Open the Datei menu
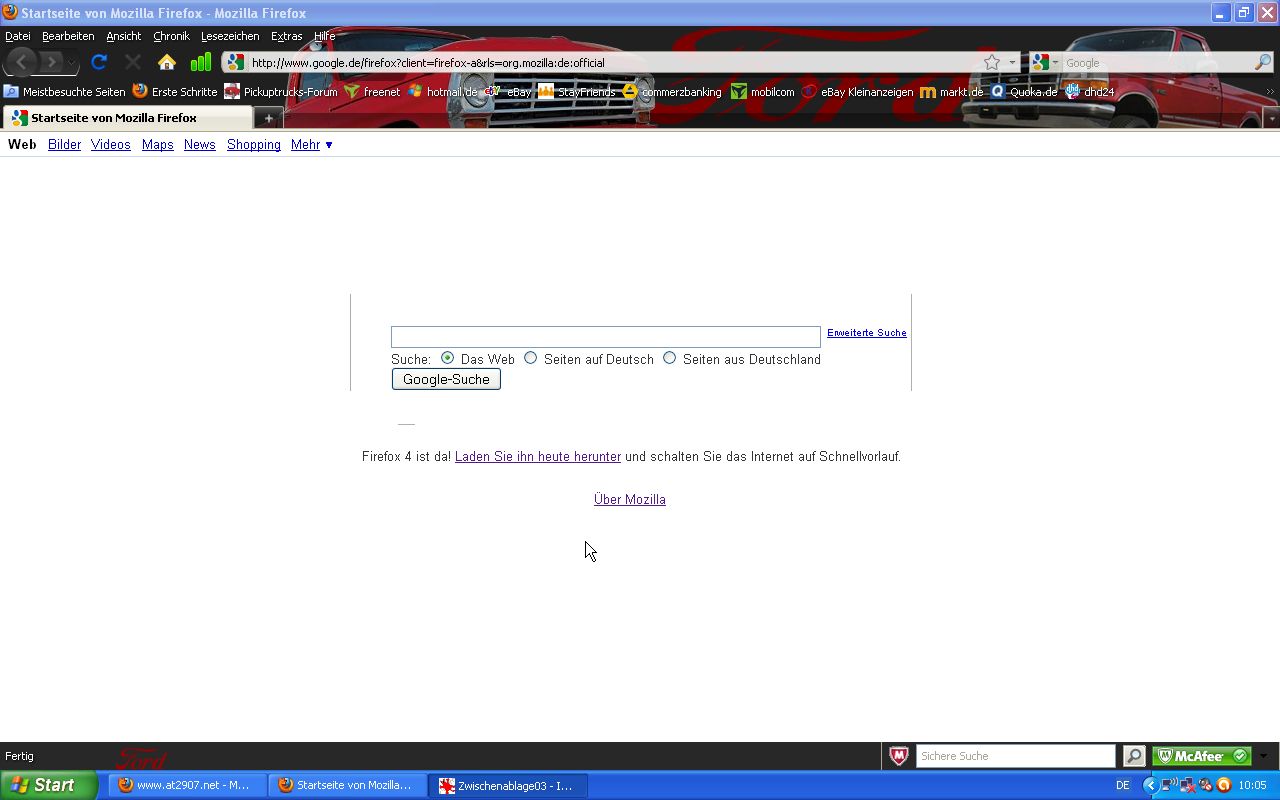1280x800 pixels. pos(18,36)
